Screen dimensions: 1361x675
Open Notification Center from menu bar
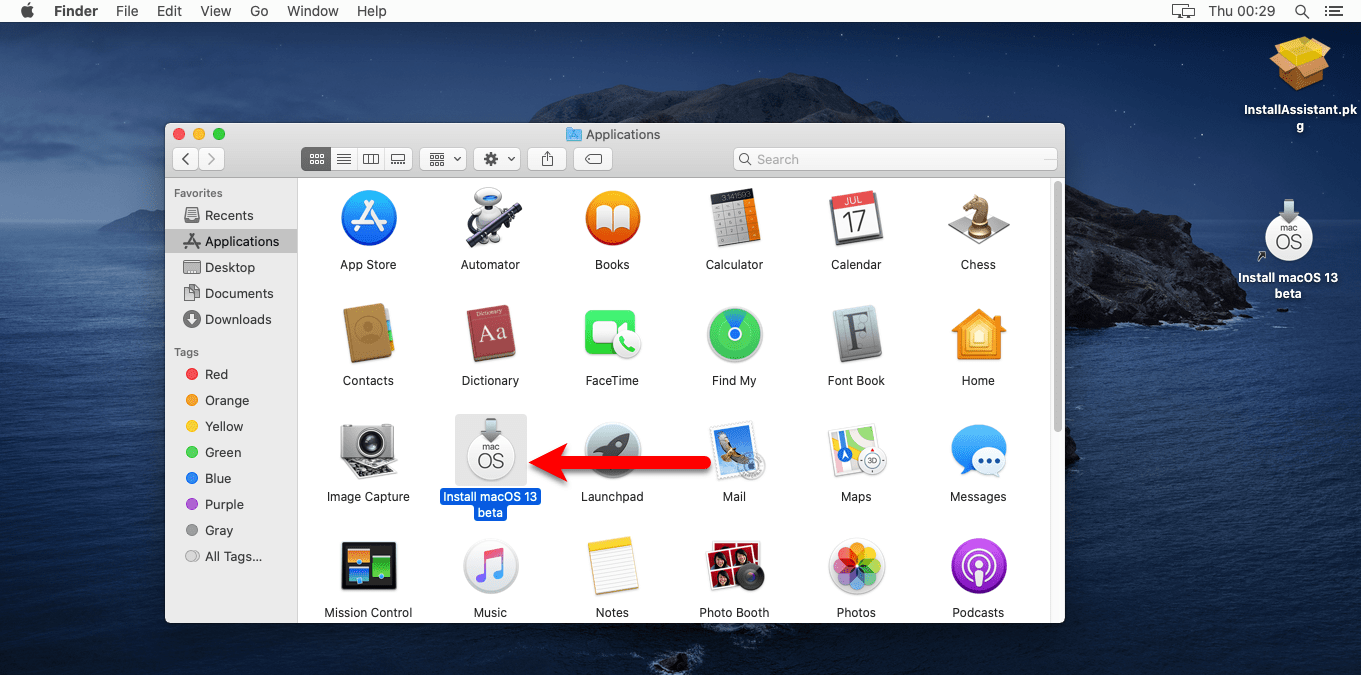coord(1332,11)
